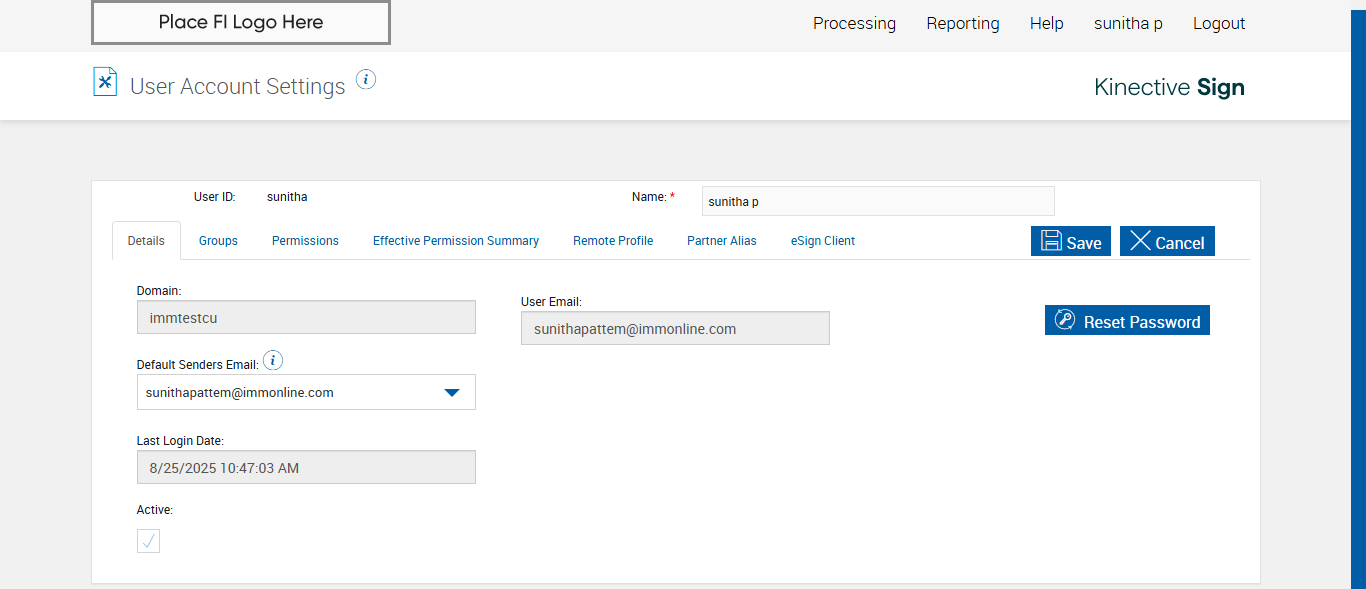Click the X icon on Cancel

point(1140,240)
